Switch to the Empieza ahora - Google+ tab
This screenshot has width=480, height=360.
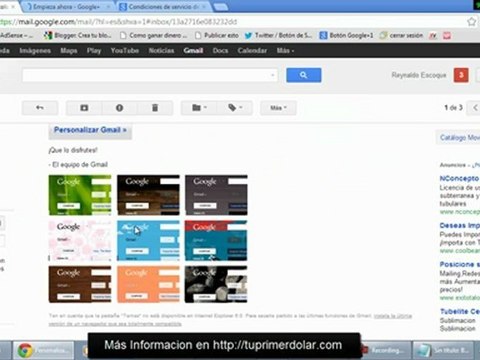point(66,7)
